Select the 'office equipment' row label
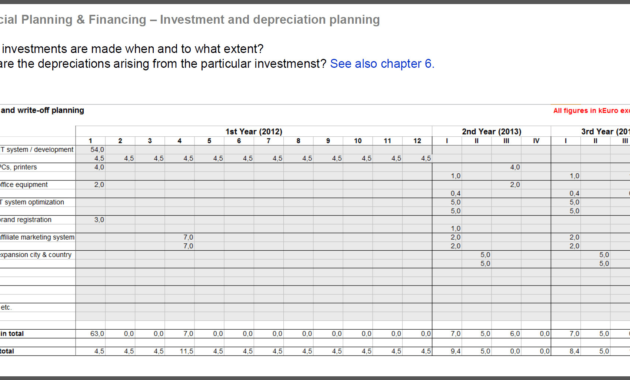Screen dimensions: 630x380 click(24, 185)
